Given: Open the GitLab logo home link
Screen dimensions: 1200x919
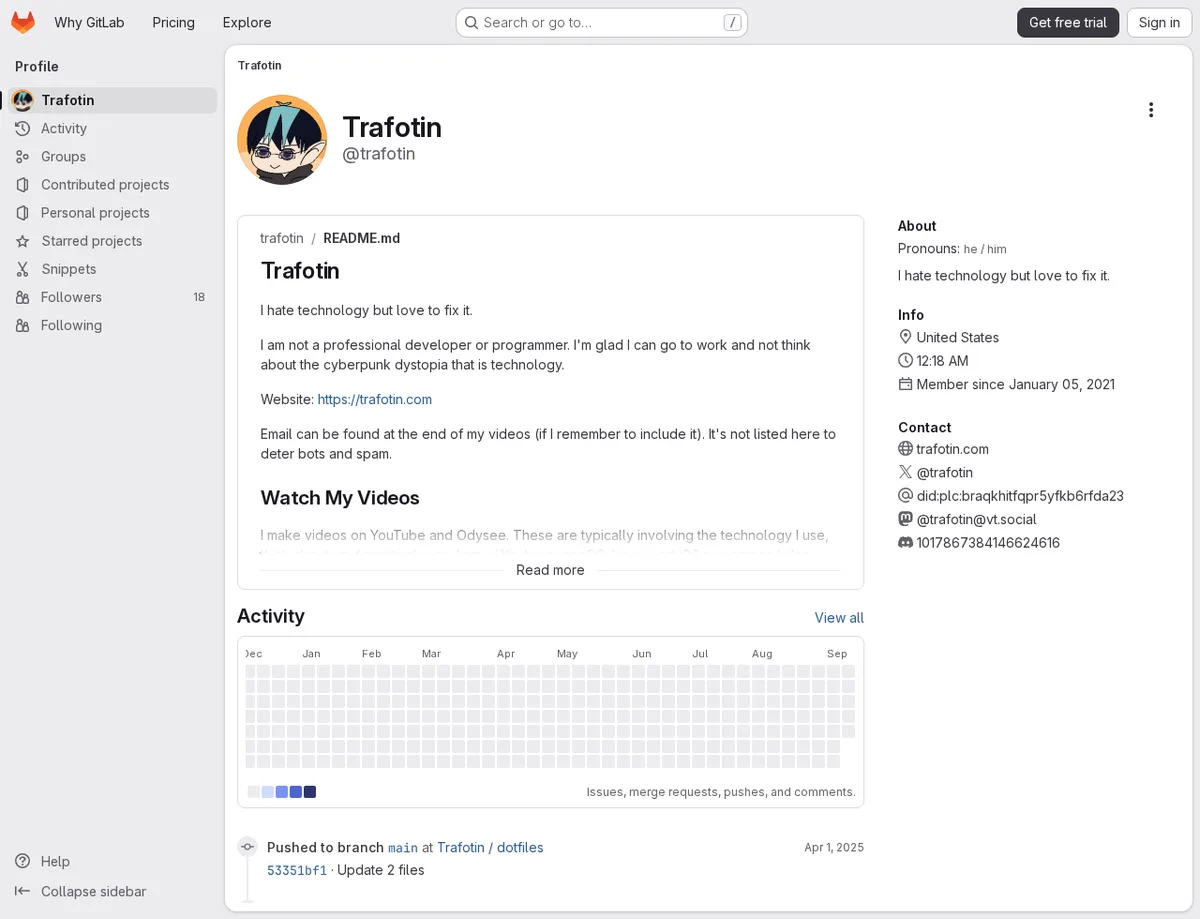Looking at the screenshot, I should [23, 22].
